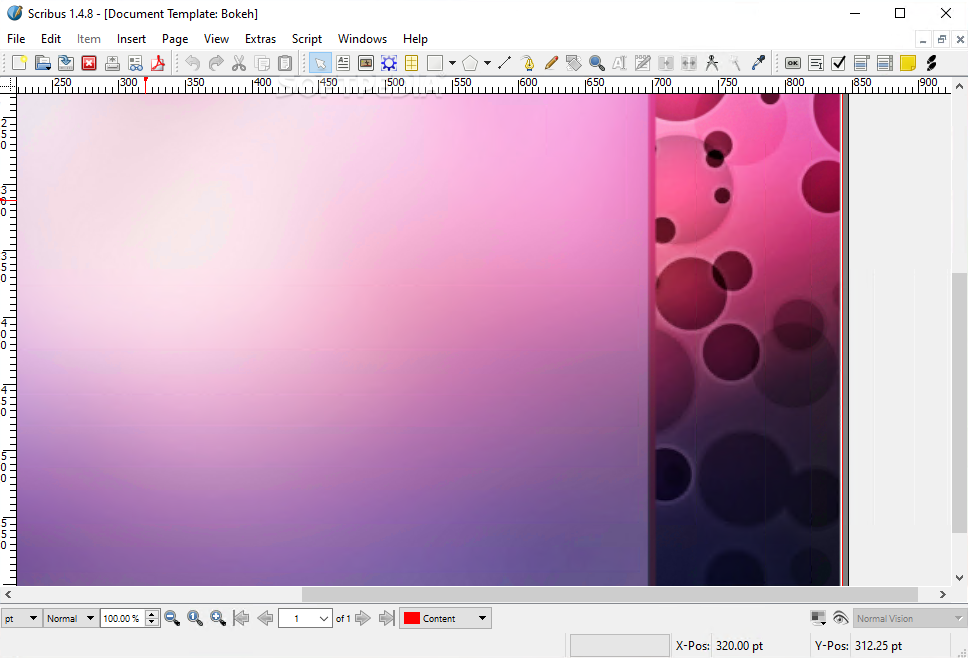Create a new document with New icon
Screen dimensions: 968x658
(19, 63)
